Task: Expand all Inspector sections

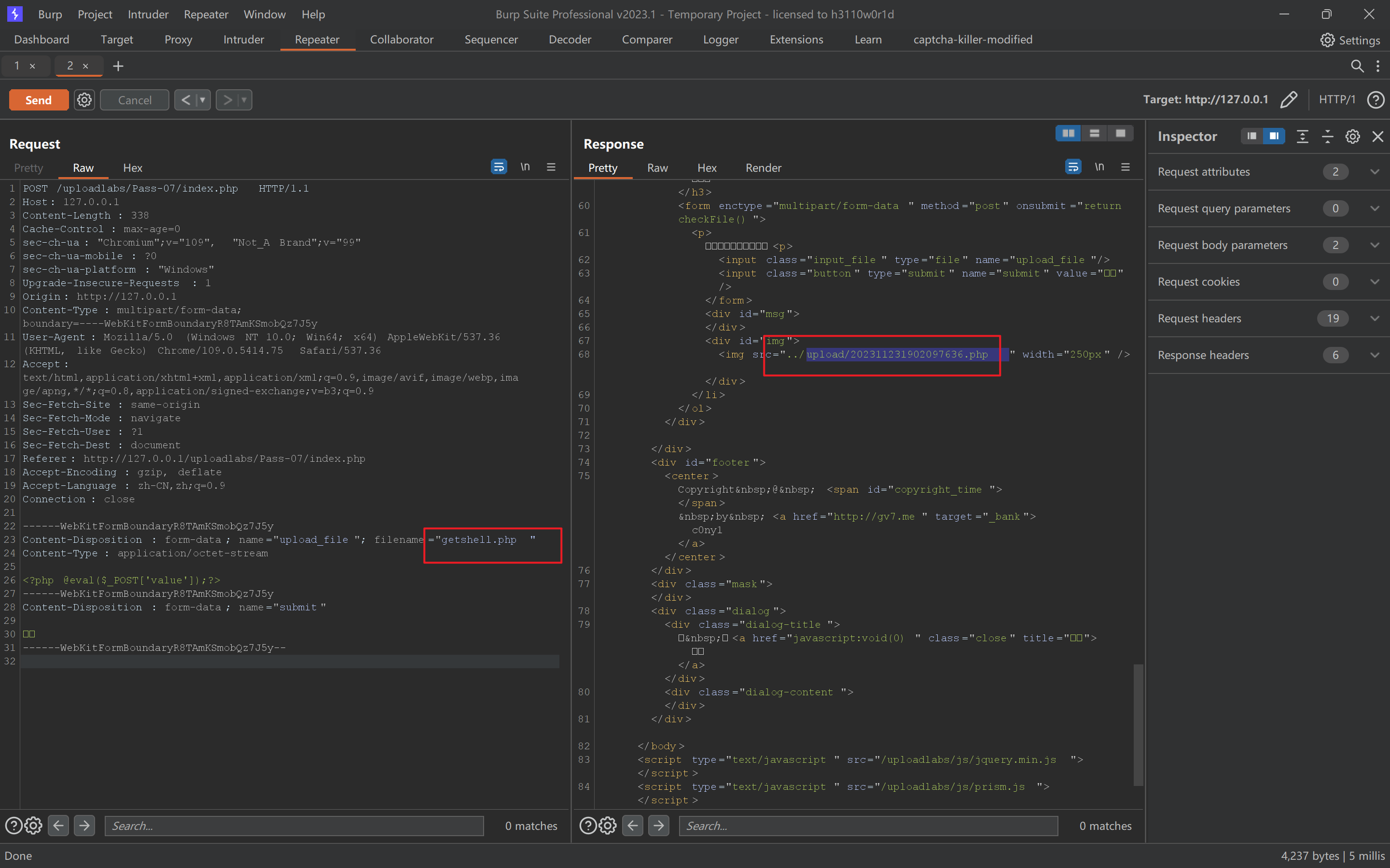Action: coord(1302,136)
